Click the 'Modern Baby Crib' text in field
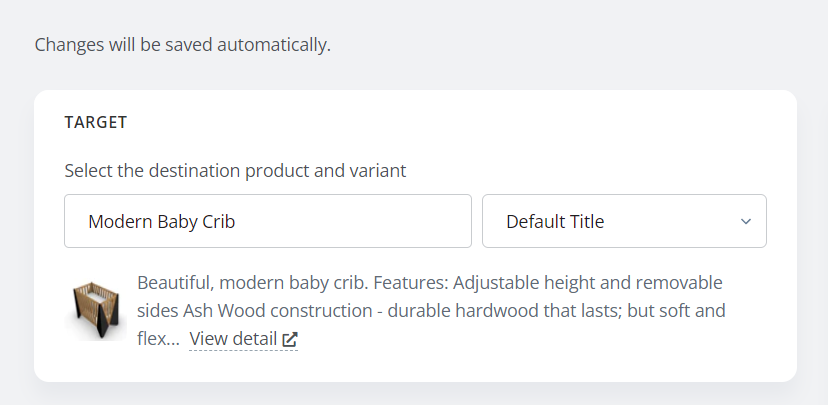This screenshot has width=828, height=405. coord(162,221)
